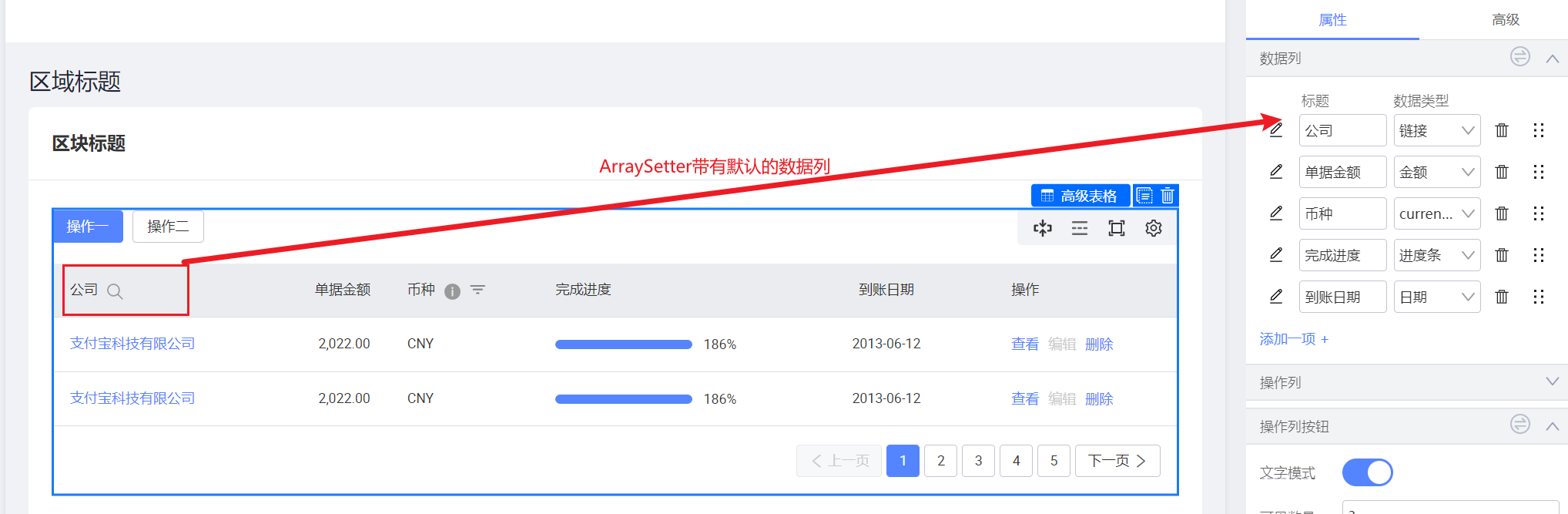
Task: Click the 币种 title input field
Action: tap(1342, 213)
